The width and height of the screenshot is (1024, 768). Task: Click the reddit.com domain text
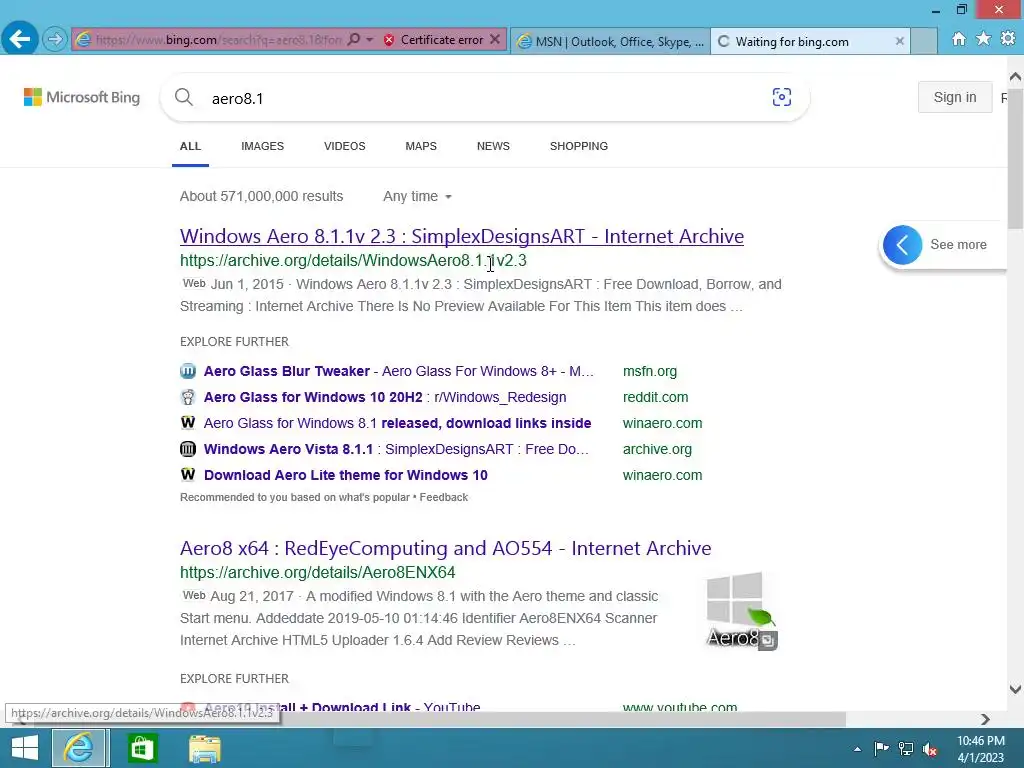tap(656, 398)
